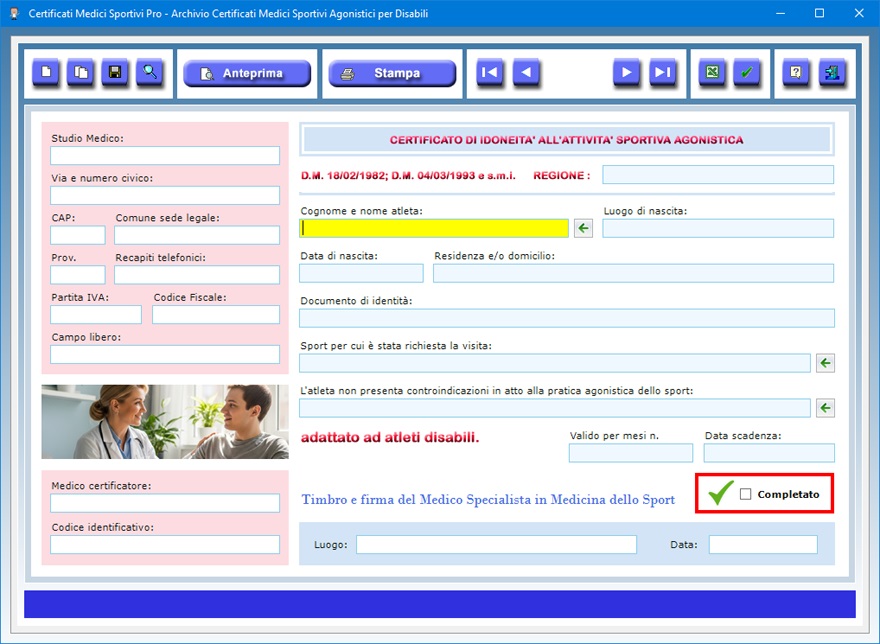The image size is (880, 644).
Task: Open search with magnifying glass icon
Action: pyautogui.click(x=150, y=73)
